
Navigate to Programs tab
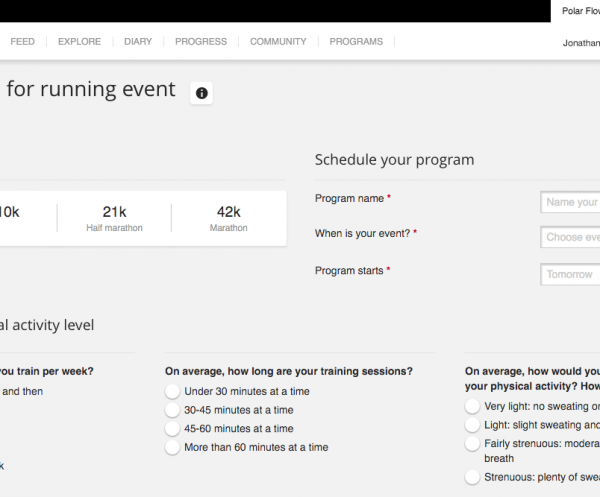(356, 42)
